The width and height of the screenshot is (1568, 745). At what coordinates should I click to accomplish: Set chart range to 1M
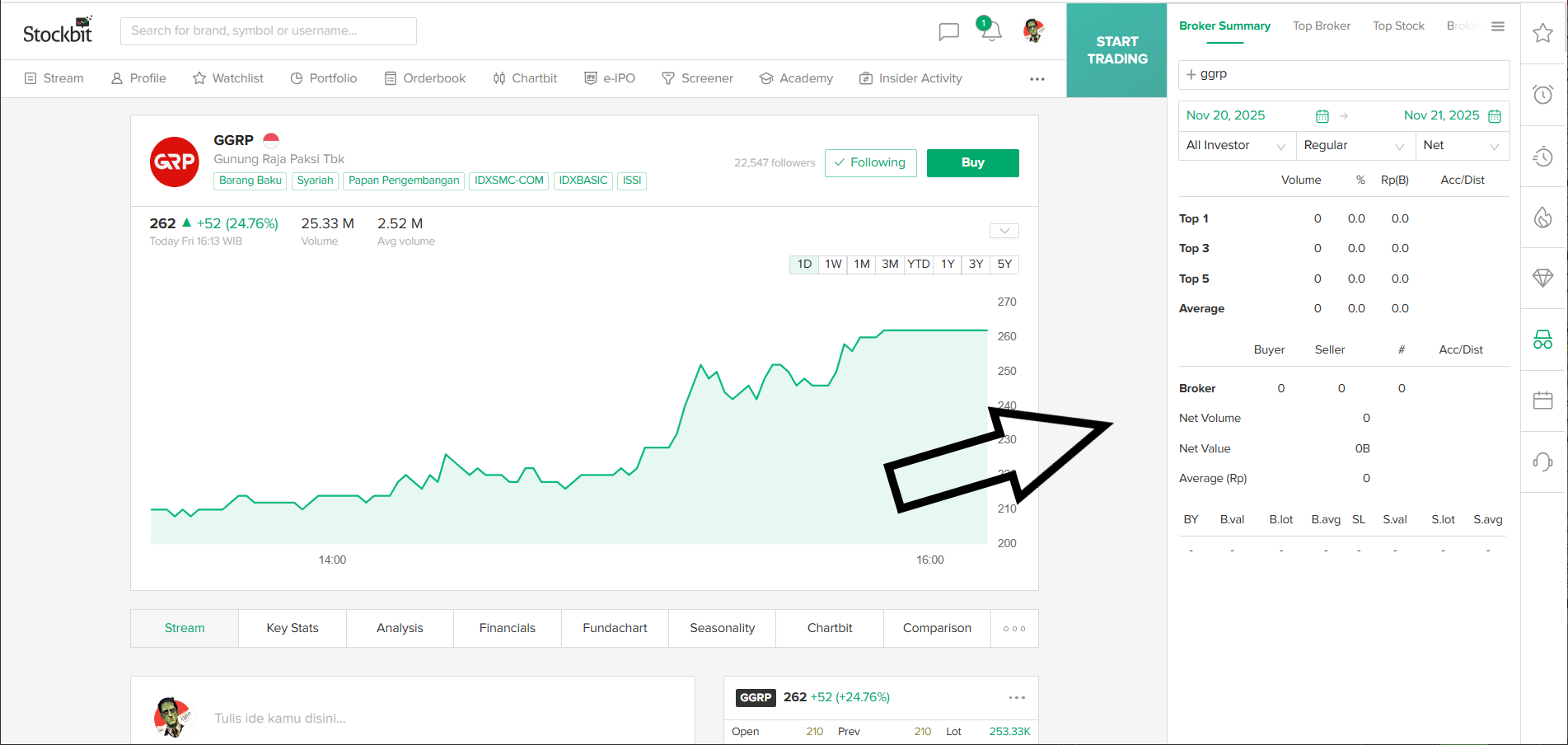click(862, 265)
